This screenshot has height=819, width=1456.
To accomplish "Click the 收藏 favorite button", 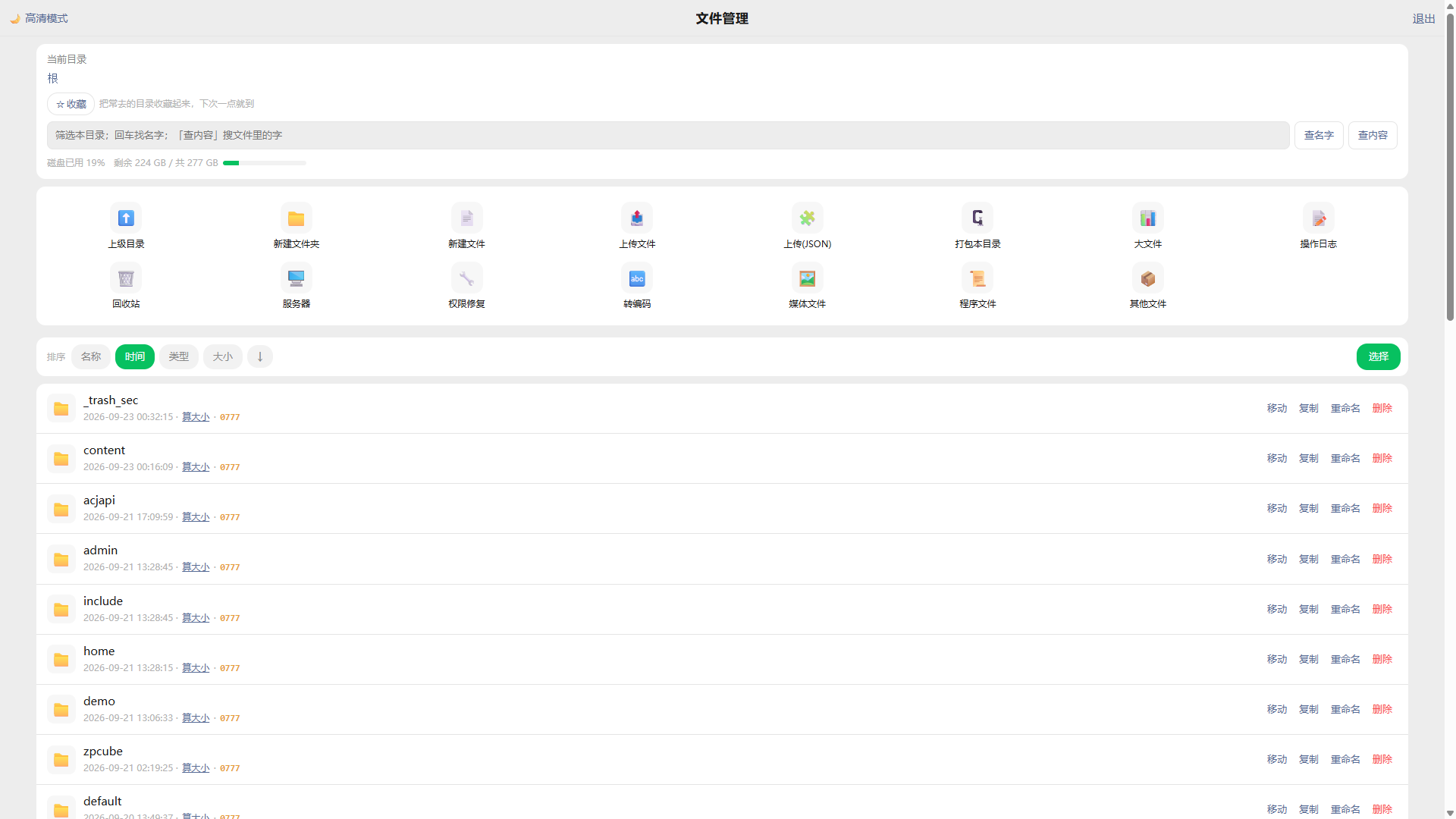I will (x=71, y=104).
